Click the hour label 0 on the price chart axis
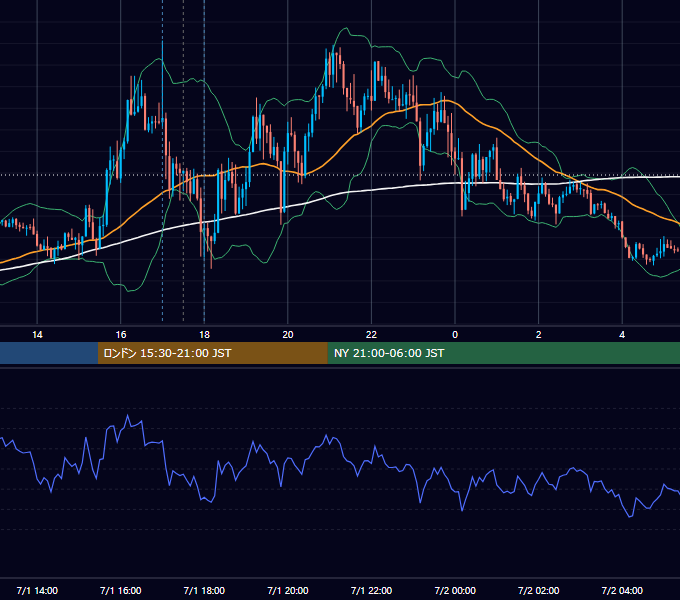Viewport: 680px width, 600px height. tap(455, 335)
